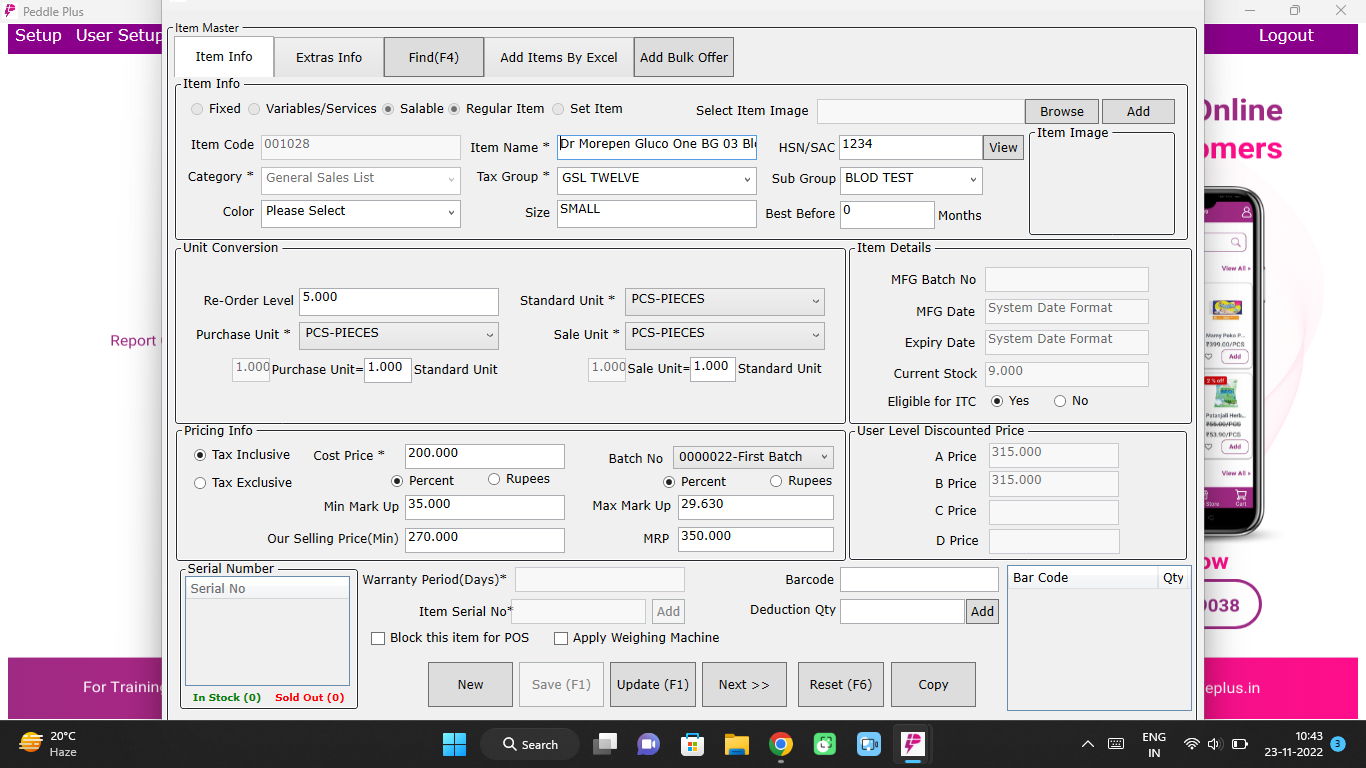
Task: Open the Setup menu
Action: (x=37, y=34)
